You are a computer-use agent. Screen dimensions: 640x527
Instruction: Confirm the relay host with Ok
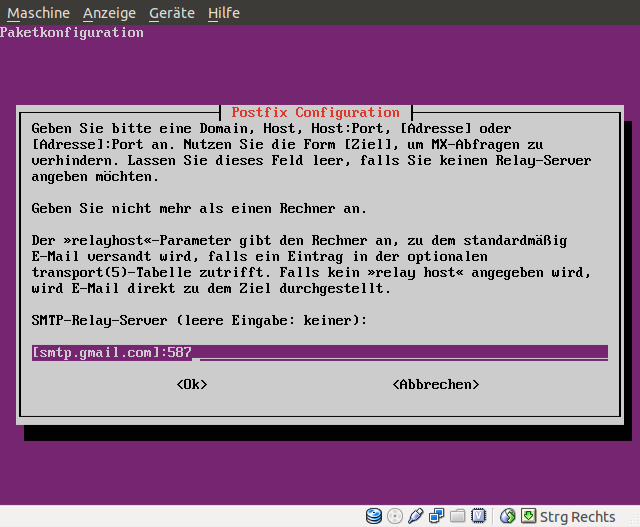(192, 385)
